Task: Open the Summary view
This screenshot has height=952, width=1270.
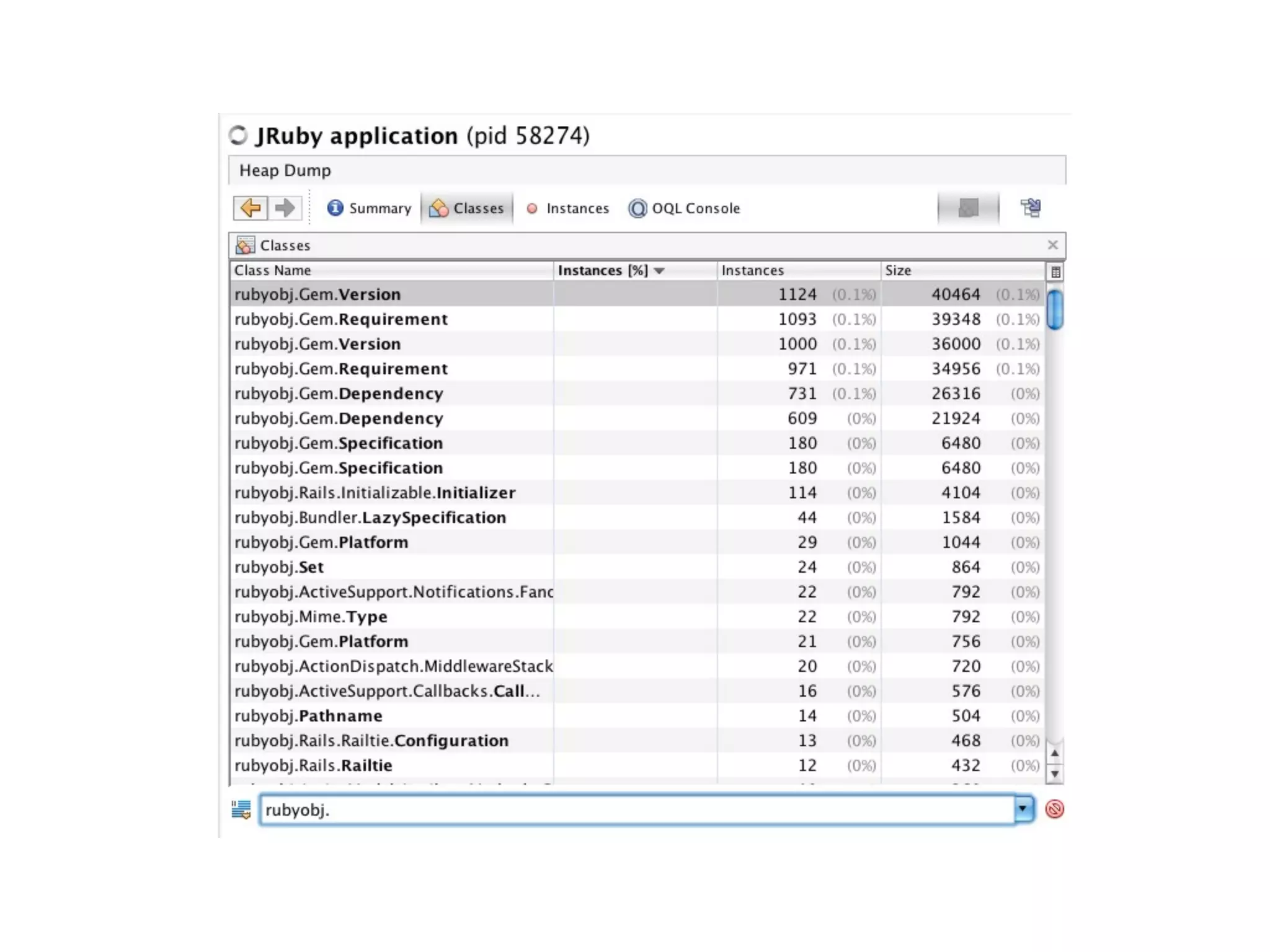Action: coord(370,208)
